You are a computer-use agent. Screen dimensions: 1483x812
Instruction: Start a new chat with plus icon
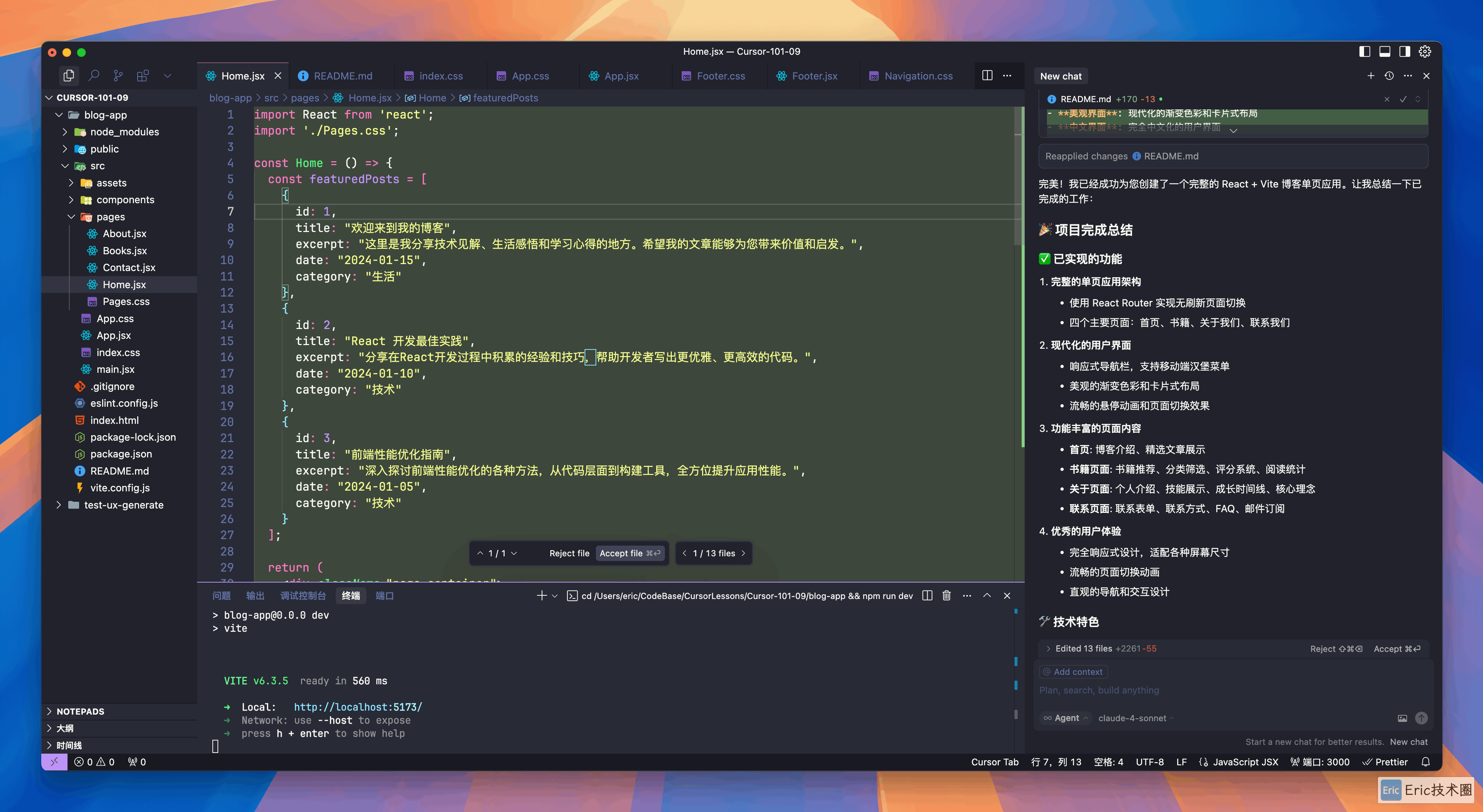coord(1371,76)
